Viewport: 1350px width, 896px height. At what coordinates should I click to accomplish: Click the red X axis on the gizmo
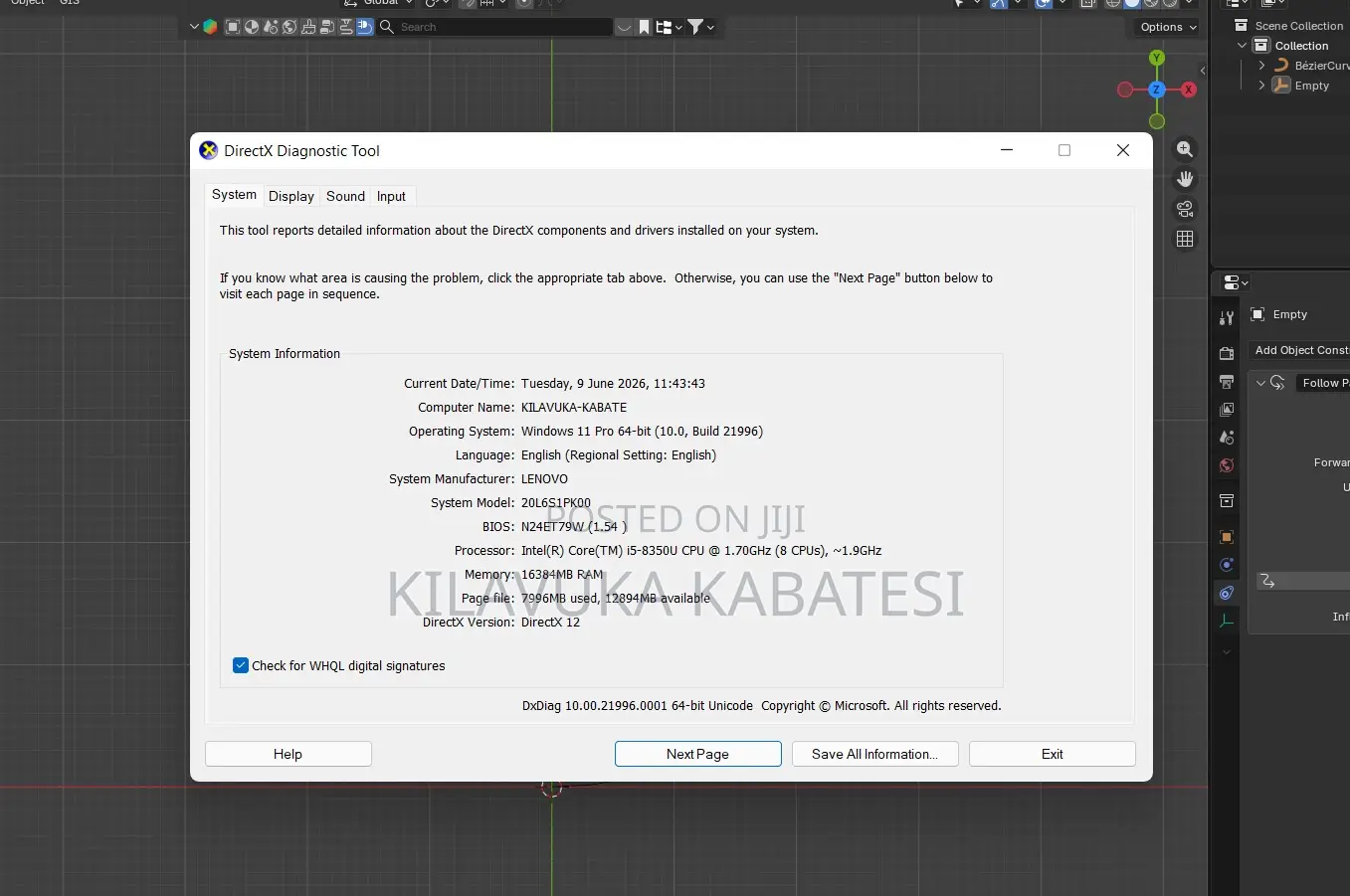coord(1188,90)
